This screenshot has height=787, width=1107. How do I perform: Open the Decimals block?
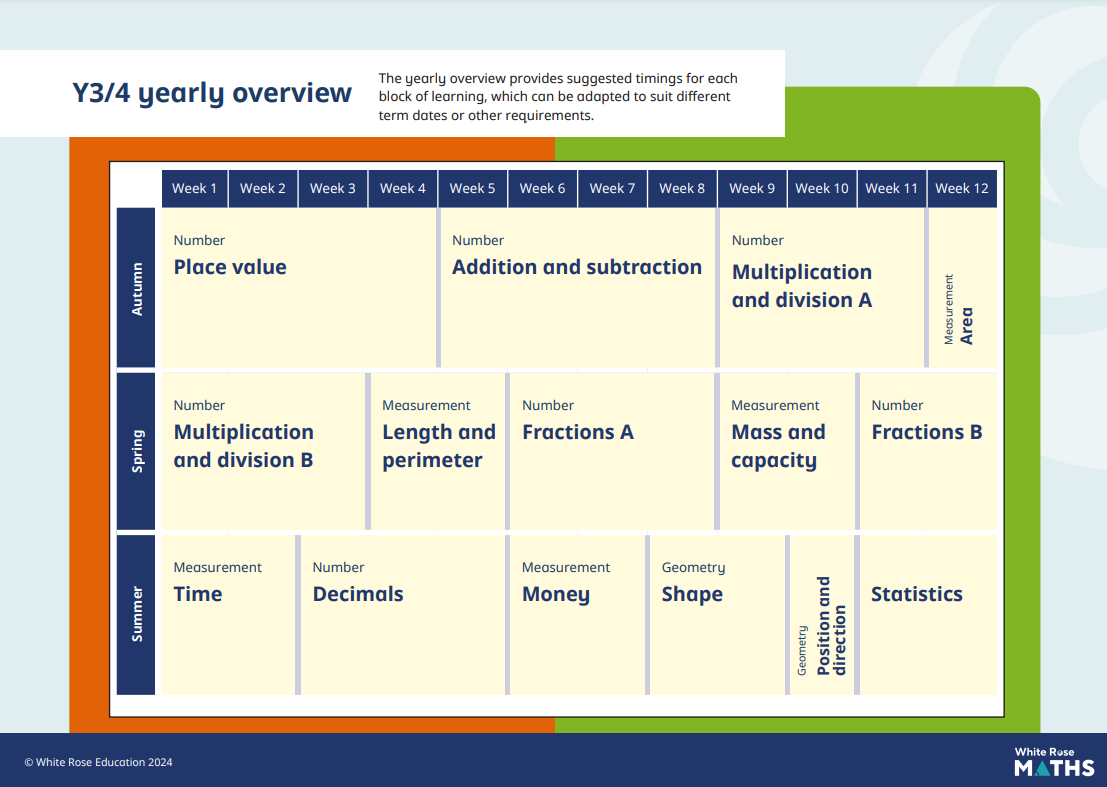[403, 614]
